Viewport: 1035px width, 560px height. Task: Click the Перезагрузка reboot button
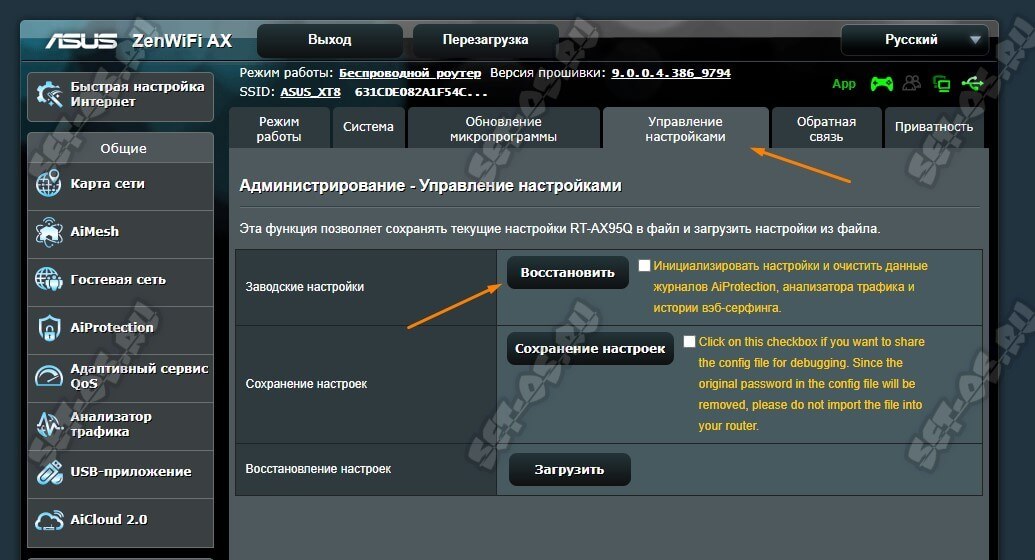click(485, 40)
